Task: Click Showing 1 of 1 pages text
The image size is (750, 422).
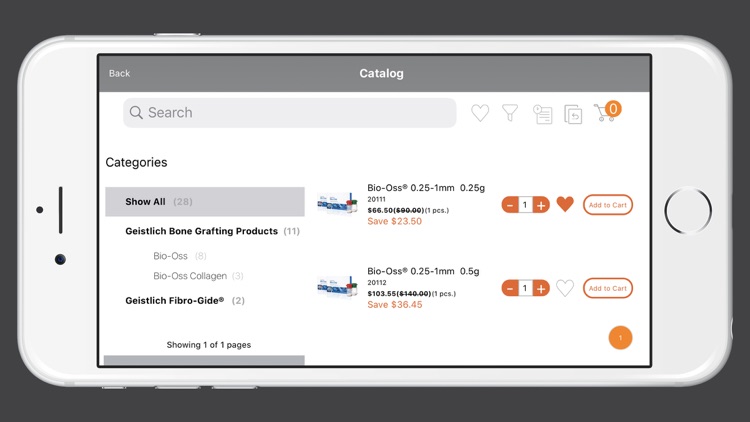Action: 209,345
